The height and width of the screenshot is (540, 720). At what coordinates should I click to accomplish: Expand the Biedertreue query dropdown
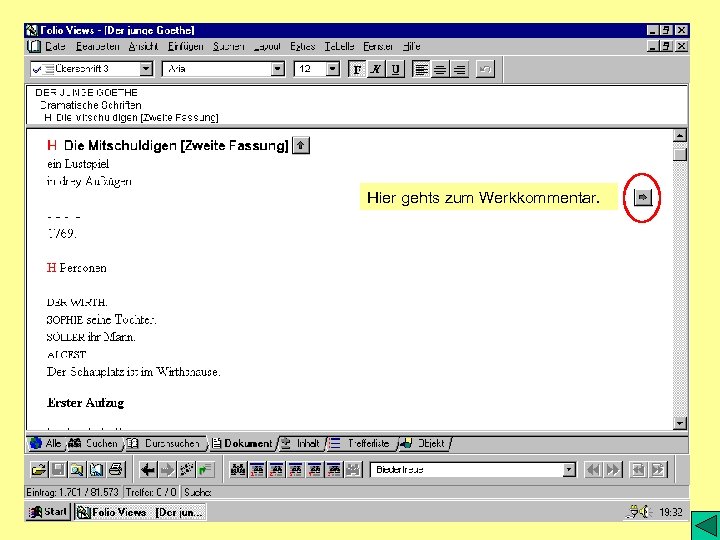(569, 469)
